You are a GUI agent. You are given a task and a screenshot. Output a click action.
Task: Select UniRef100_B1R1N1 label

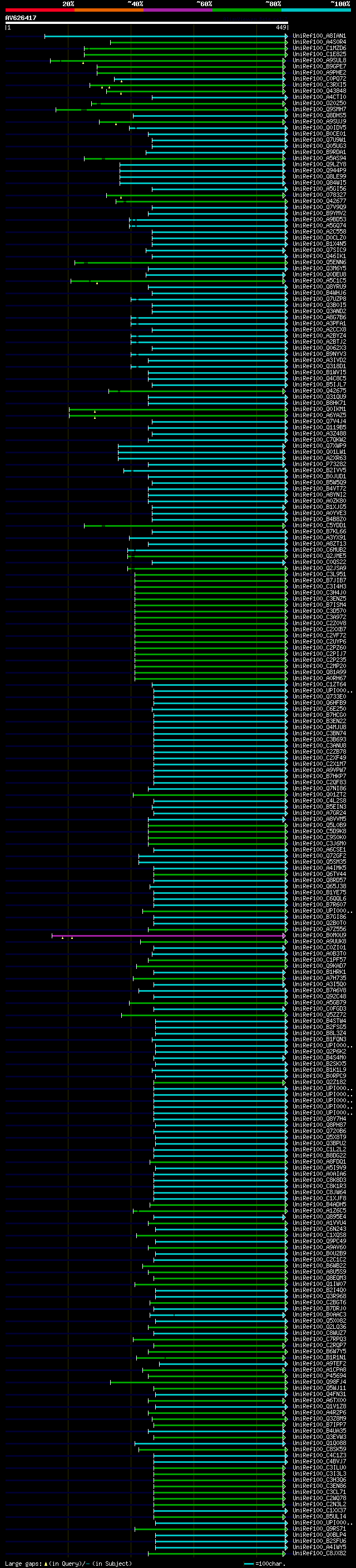319,1357
